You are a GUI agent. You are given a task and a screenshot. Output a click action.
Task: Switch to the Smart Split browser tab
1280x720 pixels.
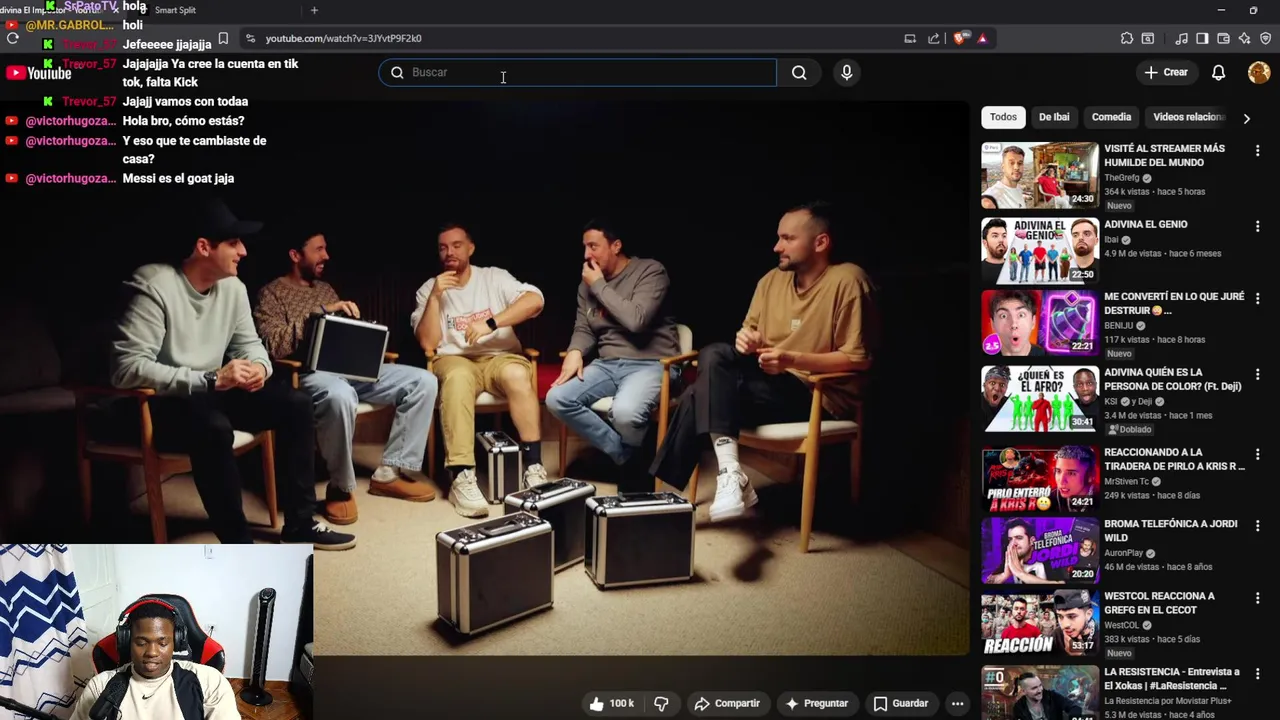pos(175,10)
